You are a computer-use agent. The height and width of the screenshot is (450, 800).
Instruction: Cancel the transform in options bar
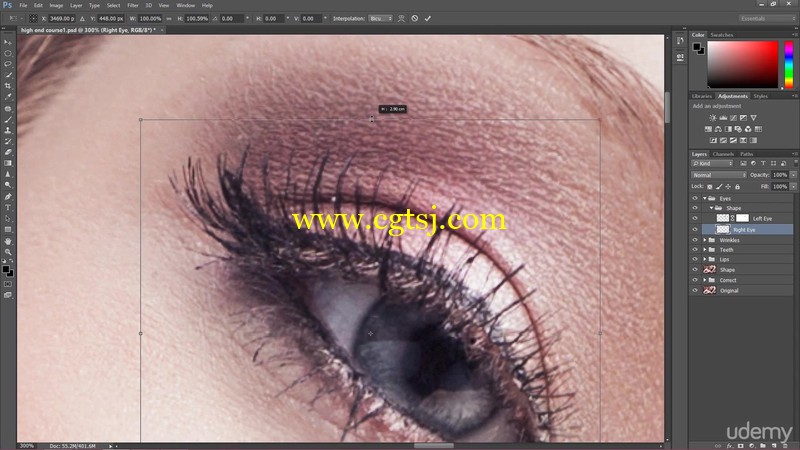415,18
